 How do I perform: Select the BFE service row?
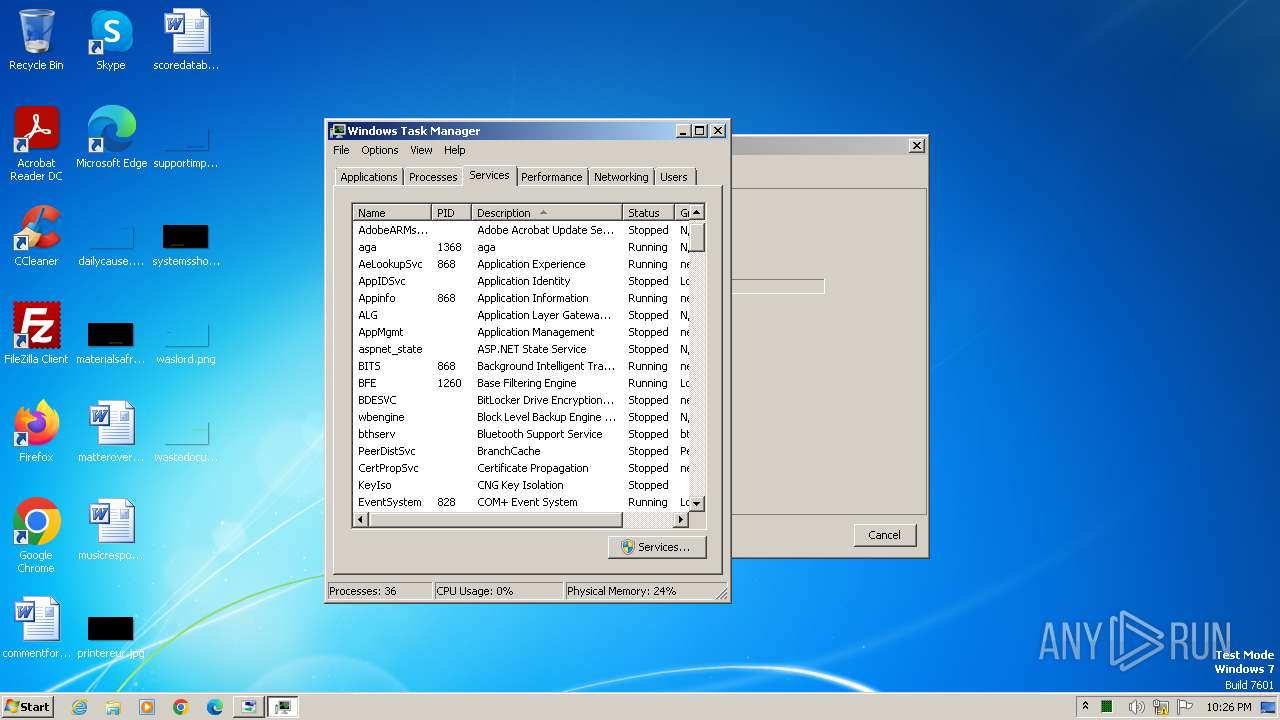[x=521, y=383]
